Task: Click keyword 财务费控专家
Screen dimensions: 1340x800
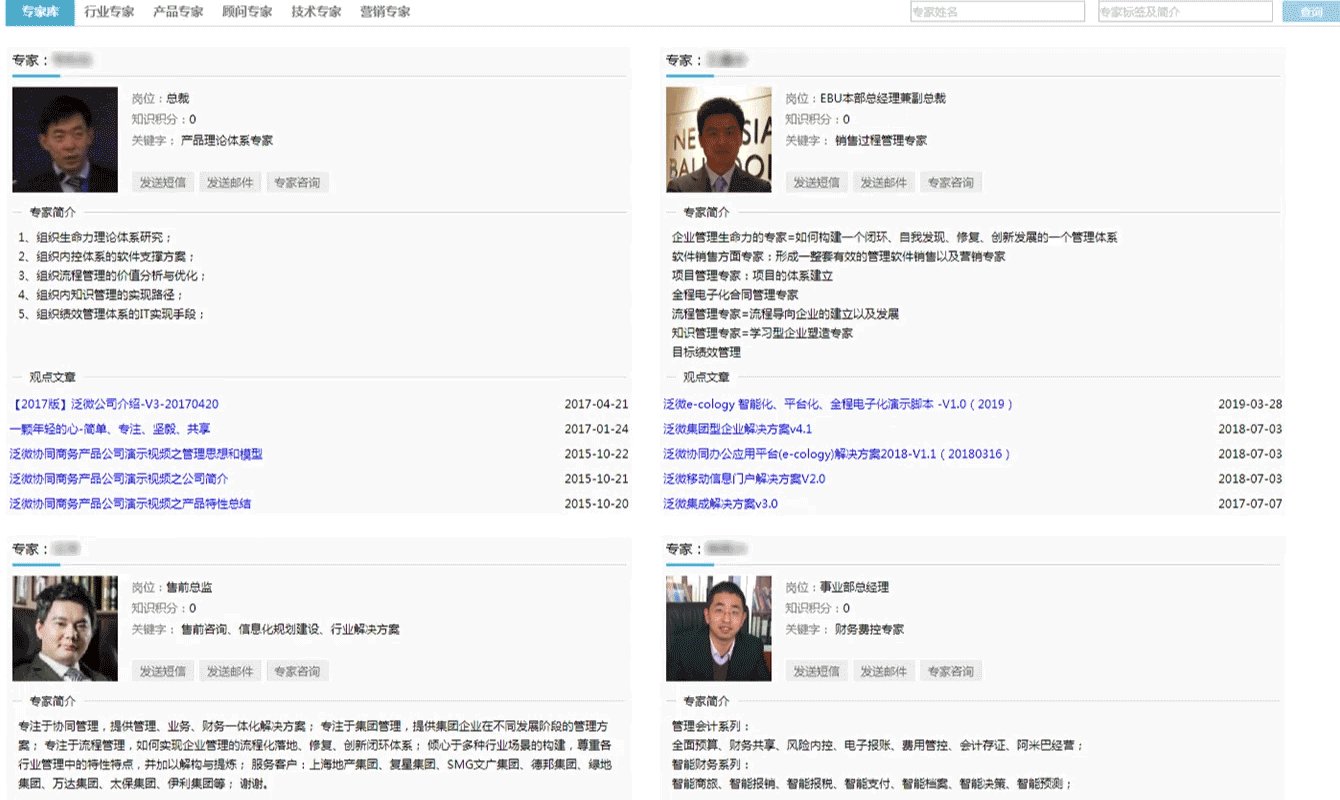Action: click(x=870, y=630)
